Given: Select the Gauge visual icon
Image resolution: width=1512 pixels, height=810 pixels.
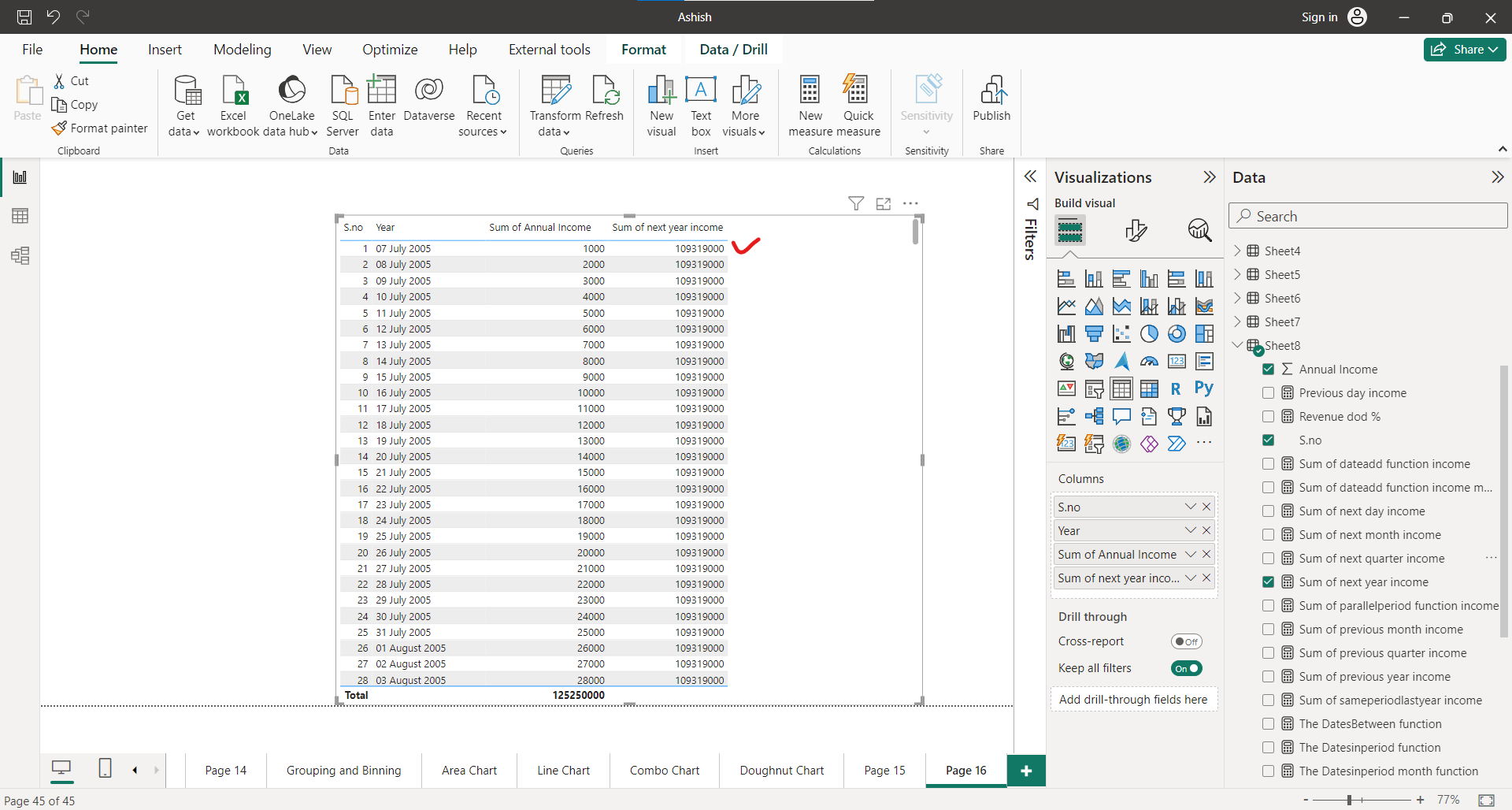Looking at the screenshot, I should pos(1149,361).
